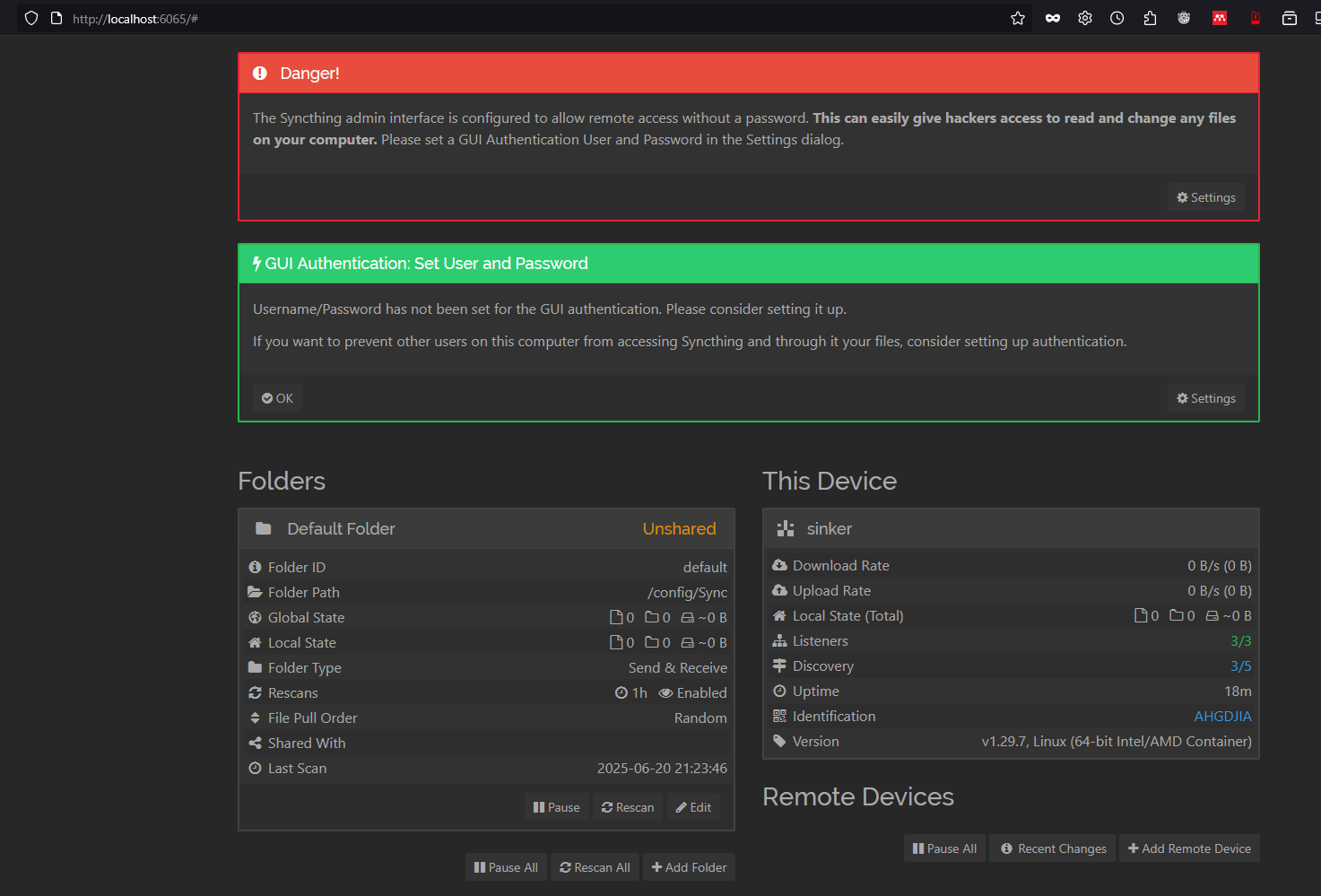The width and height of the screenshot is (1321, 896).
Task: Click the home icon beside Local State (Total)
Action: (779, 615)
